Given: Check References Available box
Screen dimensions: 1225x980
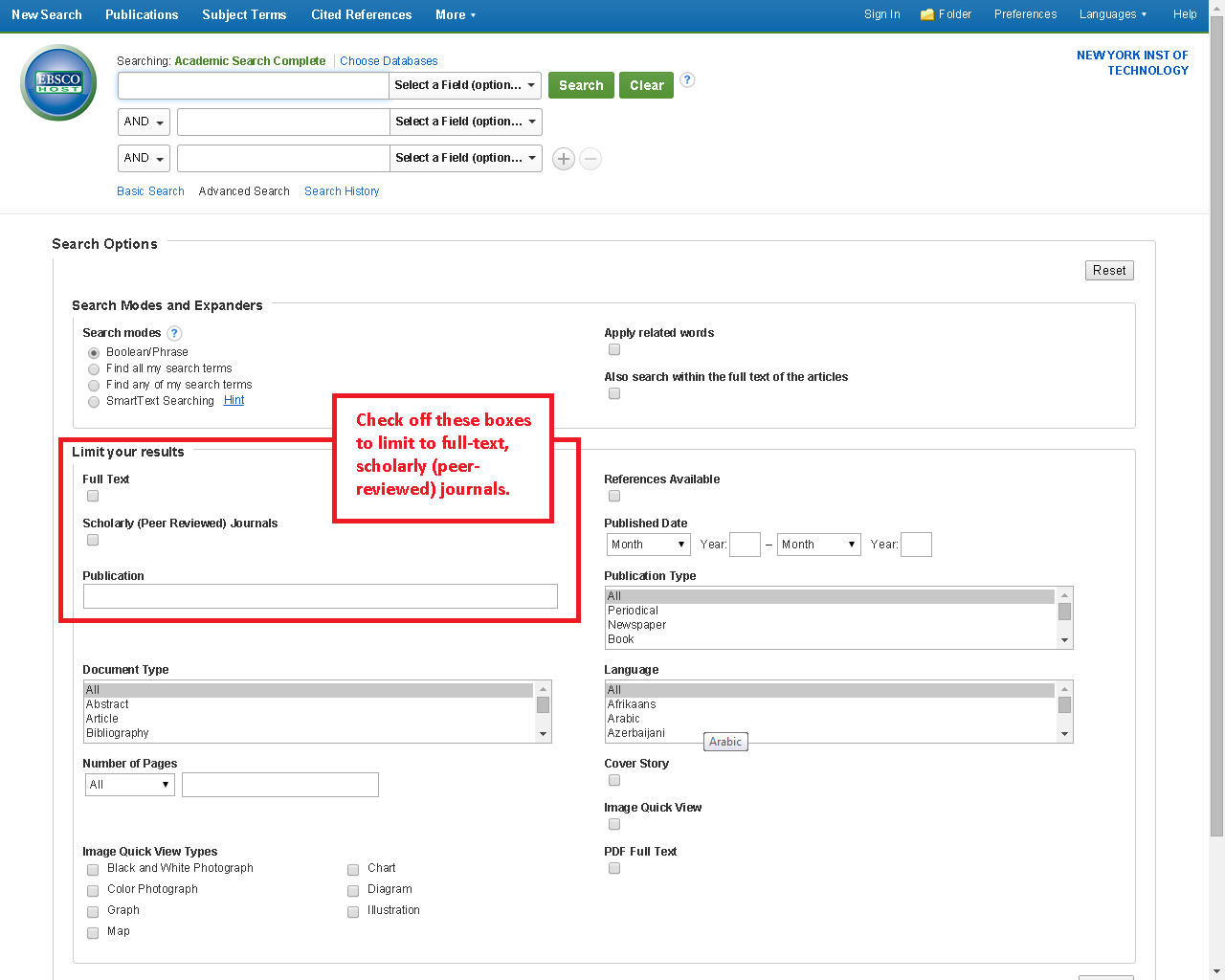Looking at the screenshot, I should tap(614, 496).
